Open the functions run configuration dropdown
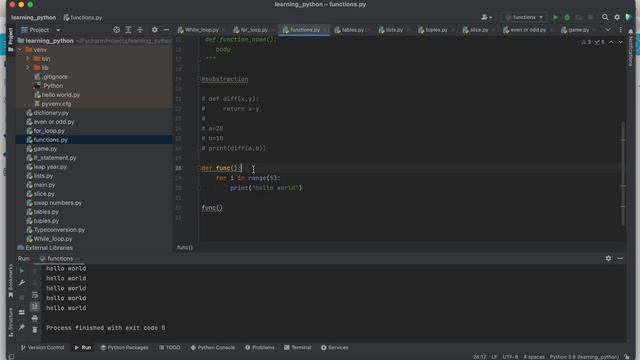This screenshot has width=640, height=360. [x=524, y=17]
